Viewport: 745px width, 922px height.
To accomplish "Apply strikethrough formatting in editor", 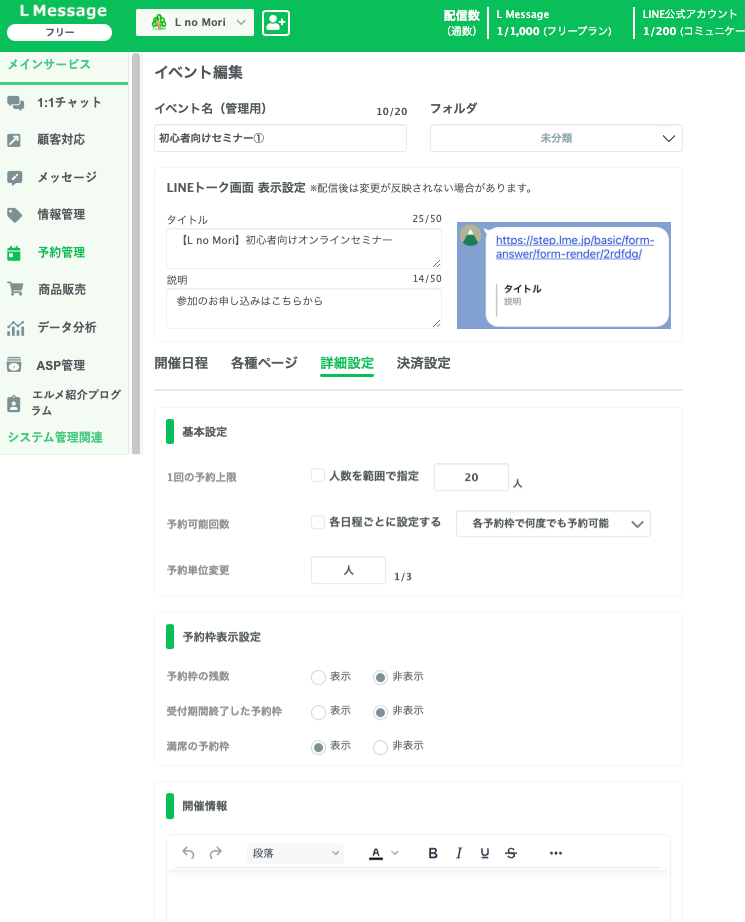I will (x=511, y=853).
